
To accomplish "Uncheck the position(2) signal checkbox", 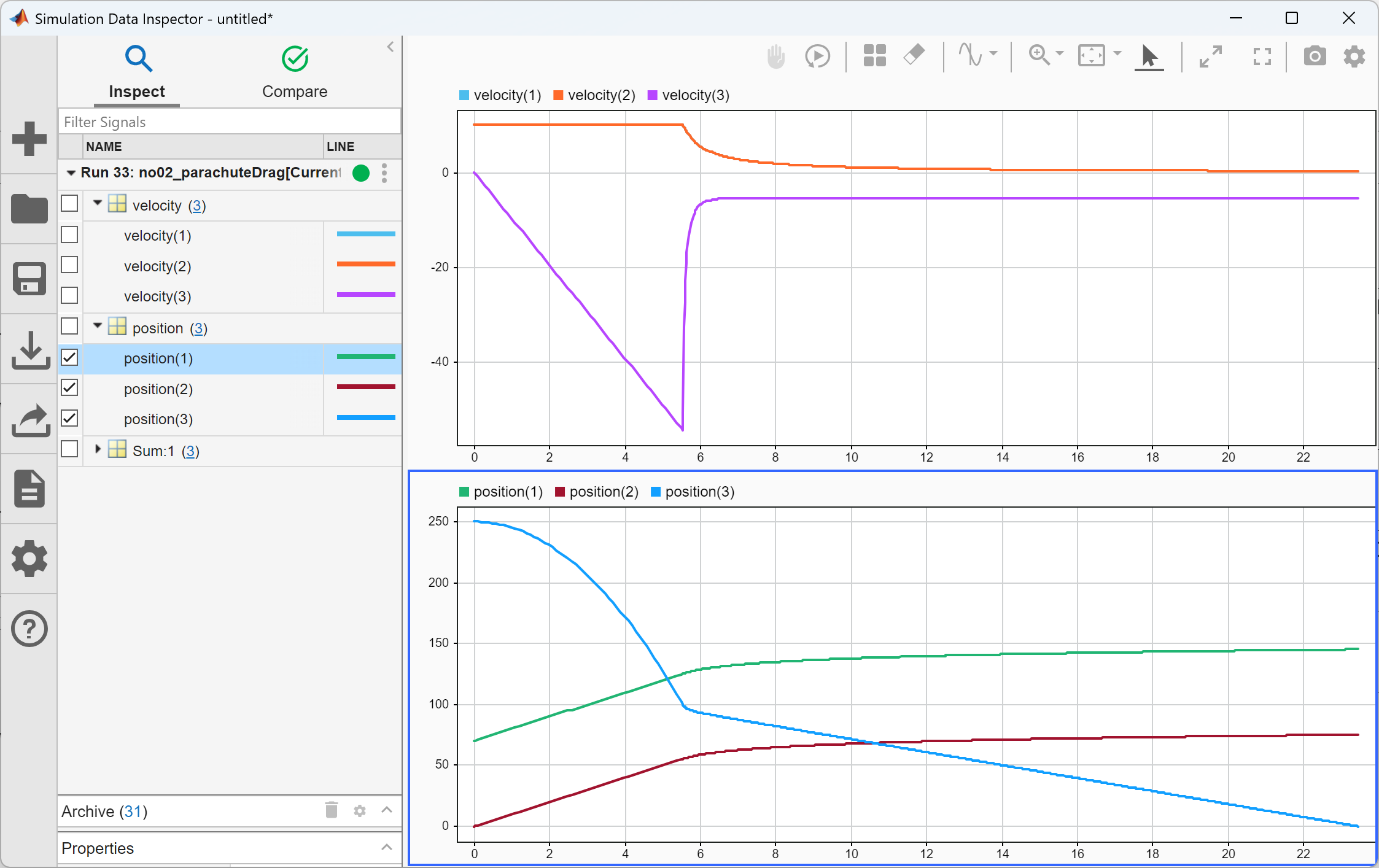I will [x=70, y=388].
